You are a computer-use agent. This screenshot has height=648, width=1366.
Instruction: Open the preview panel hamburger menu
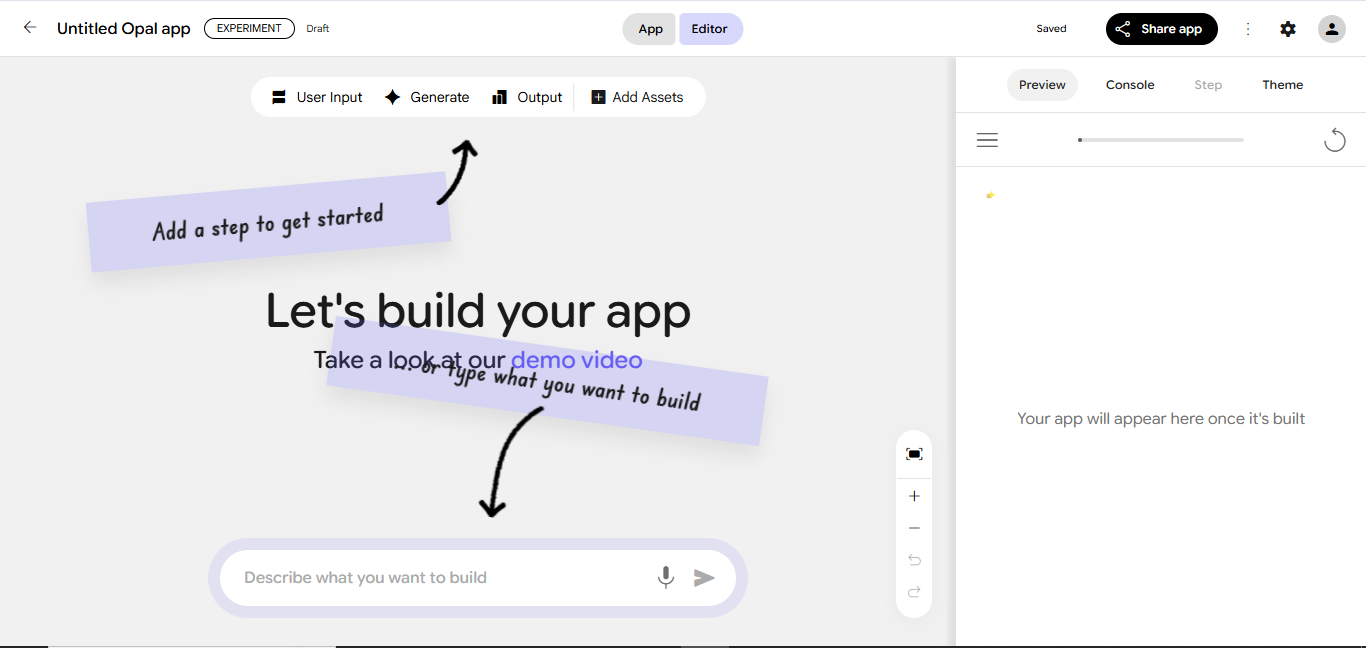pyautogui.click(x=987, y=140)
